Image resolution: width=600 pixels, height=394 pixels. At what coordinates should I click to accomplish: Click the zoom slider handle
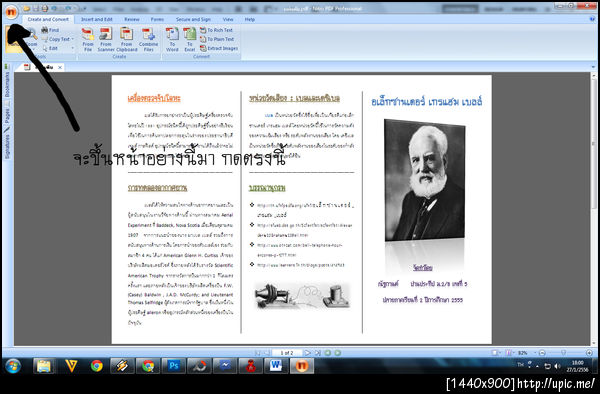563,353
